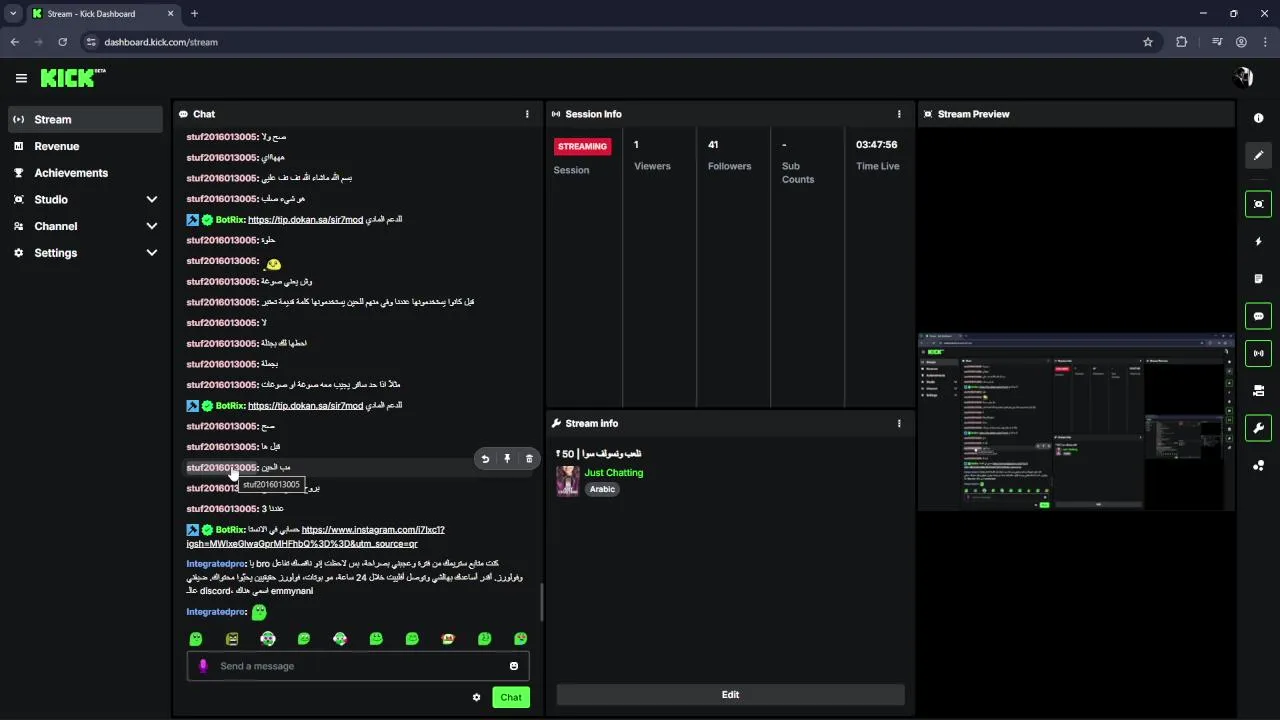Viewport: 1280px width, 720px height.
Task: Open the Achievements sidebar page
Action: (85, 173)
